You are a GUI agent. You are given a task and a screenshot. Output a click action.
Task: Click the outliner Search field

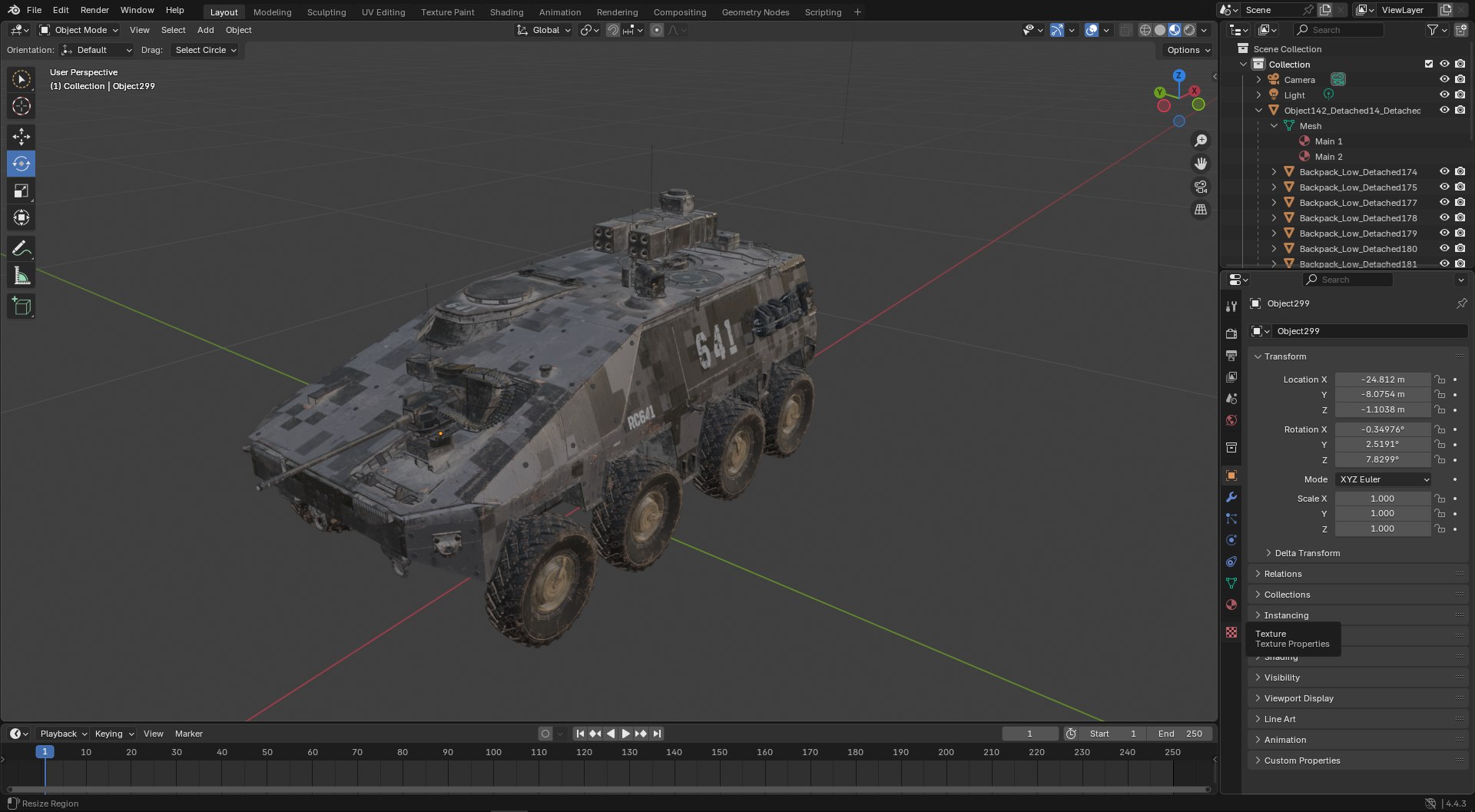[x=1339, y=30]
